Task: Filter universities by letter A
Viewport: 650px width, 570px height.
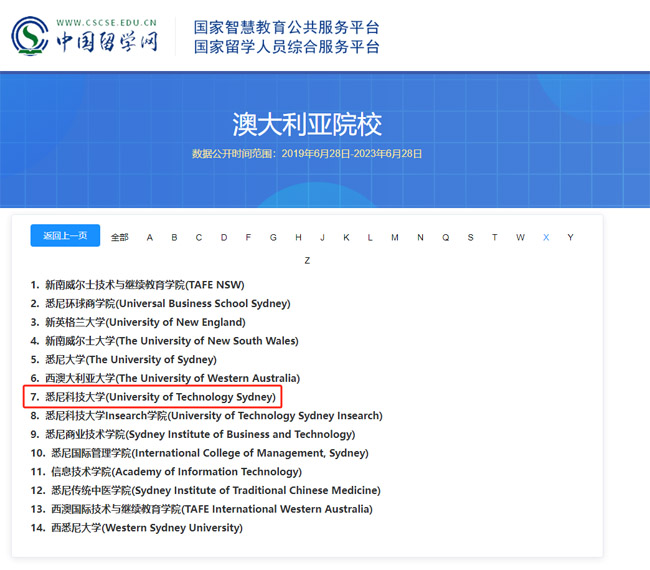Action: 150,238
